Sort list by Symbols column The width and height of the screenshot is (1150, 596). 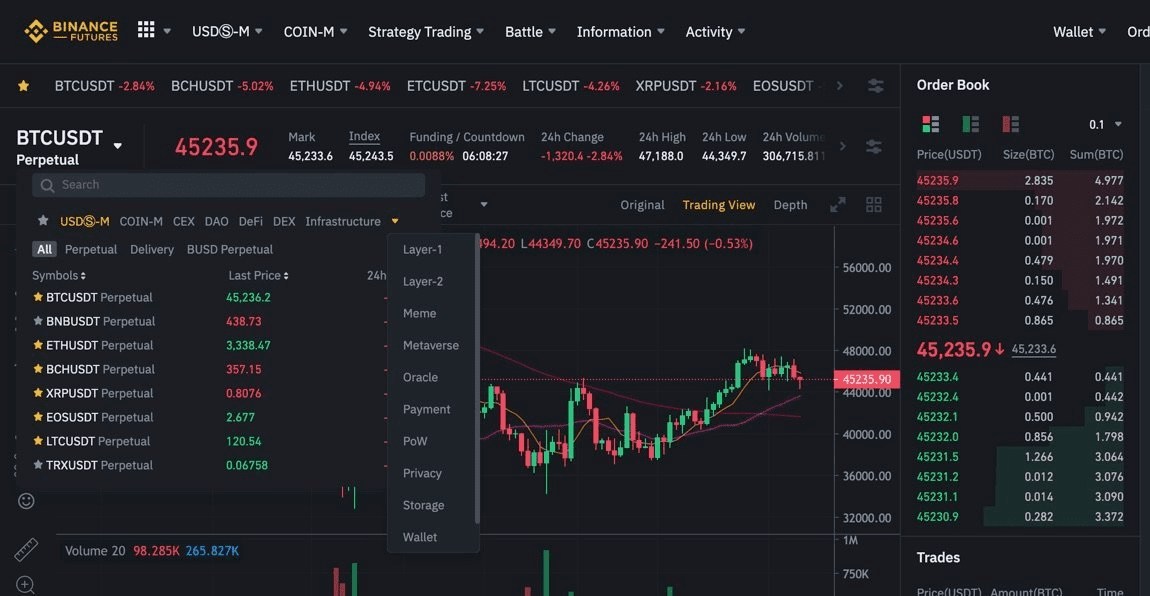[x=59, y=276]
